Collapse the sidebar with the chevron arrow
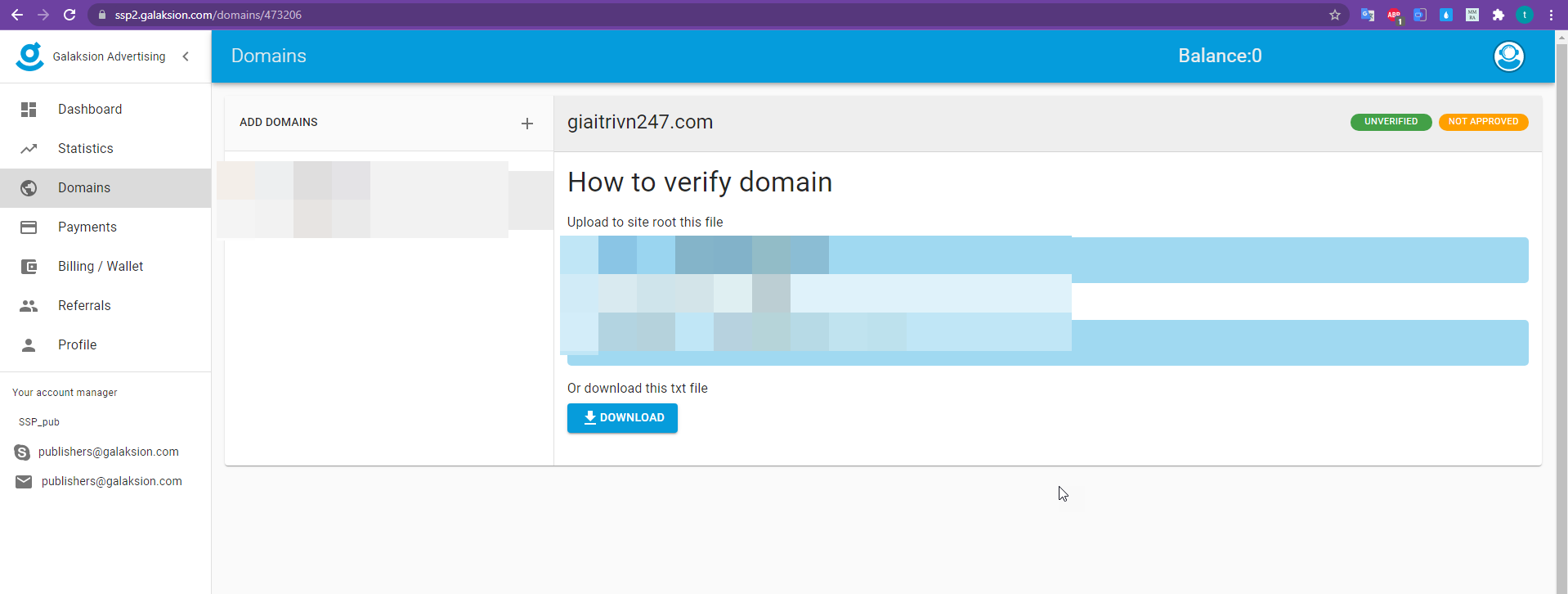Image resolution: width=1568 pixels, height=594 pixels. (186, 56)
